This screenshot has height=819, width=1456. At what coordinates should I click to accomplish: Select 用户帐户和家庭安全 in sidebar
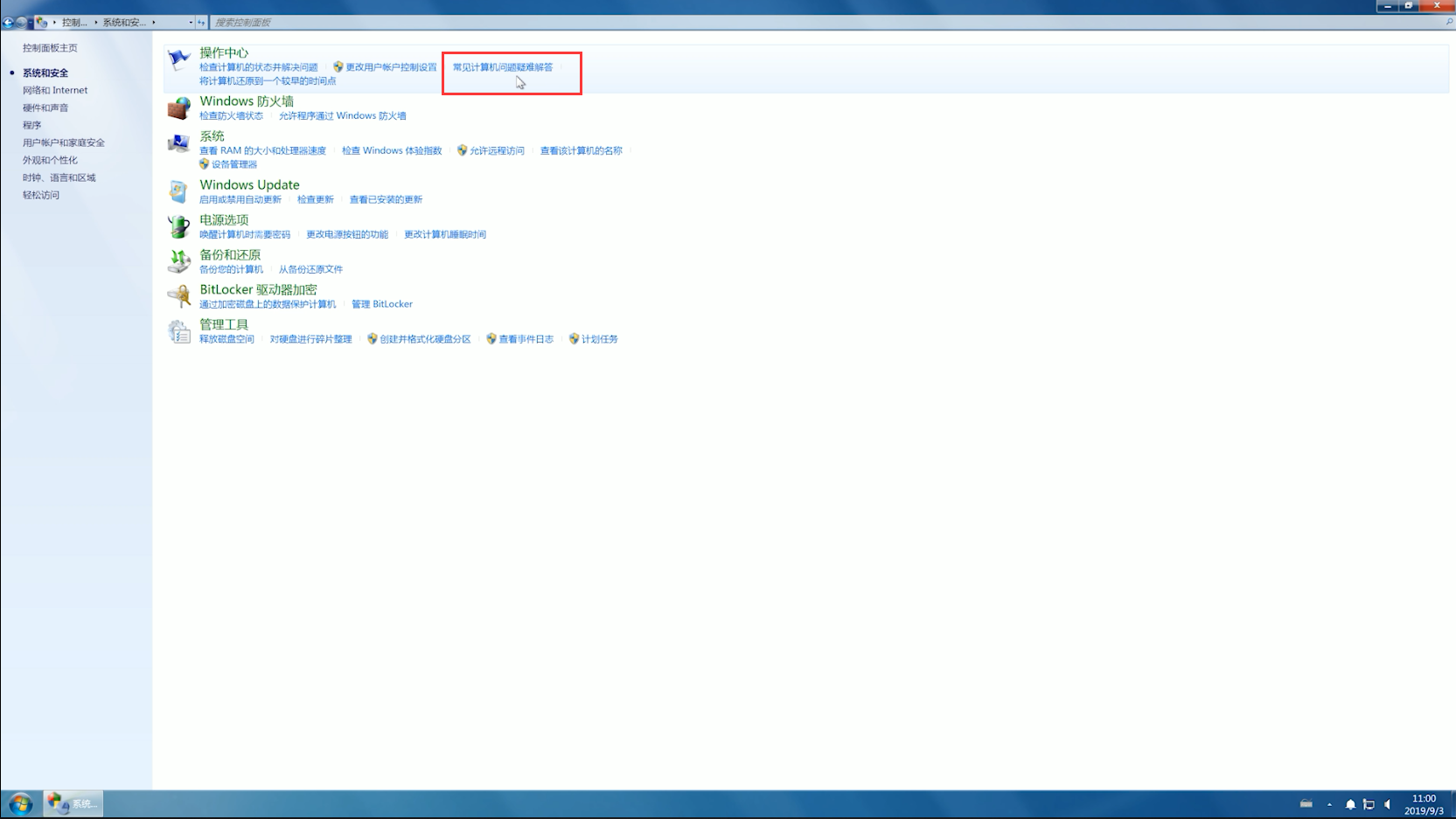coord(64,142)
